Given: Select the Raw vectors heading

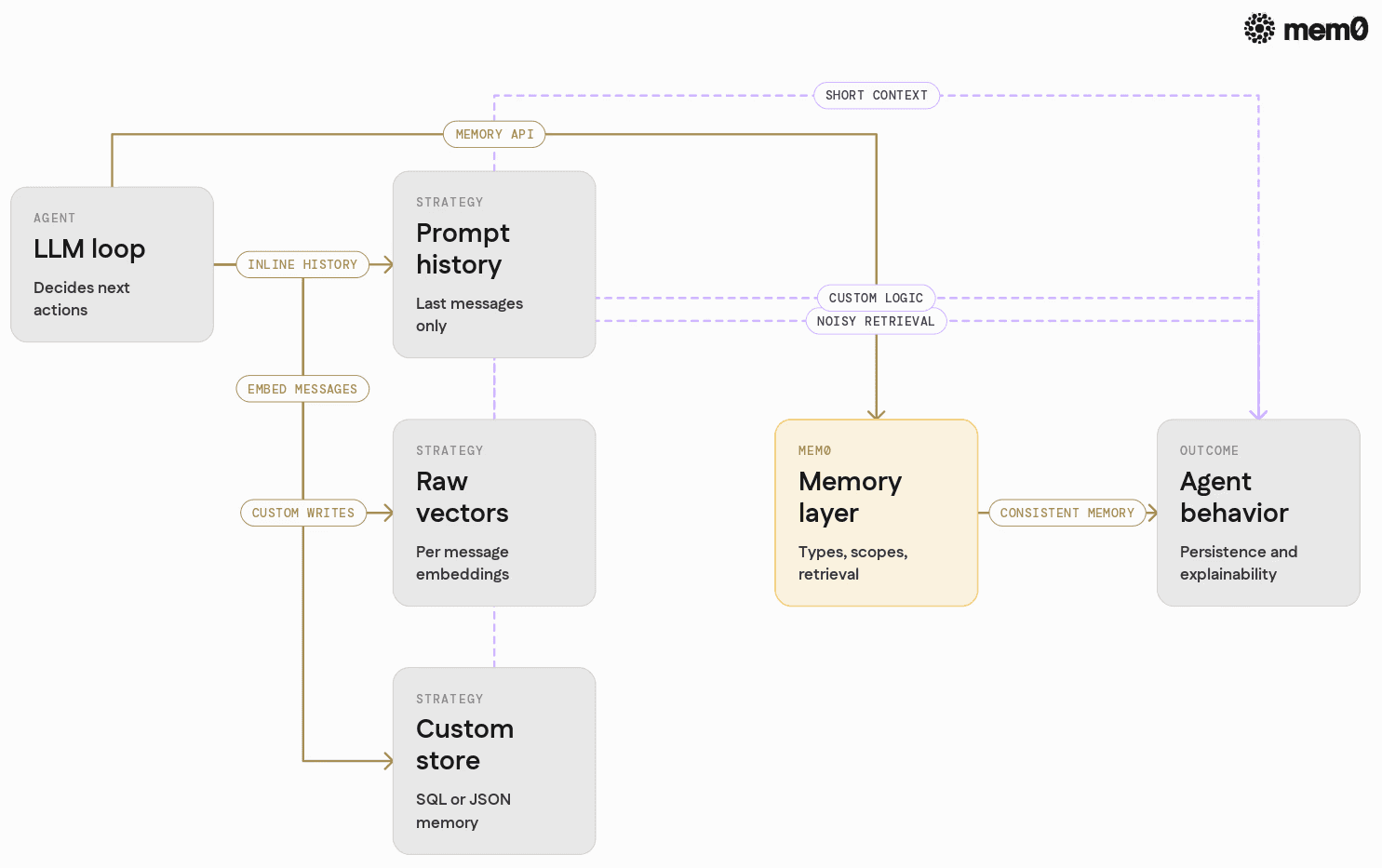Looking at the screenshot, I should 462,497.
